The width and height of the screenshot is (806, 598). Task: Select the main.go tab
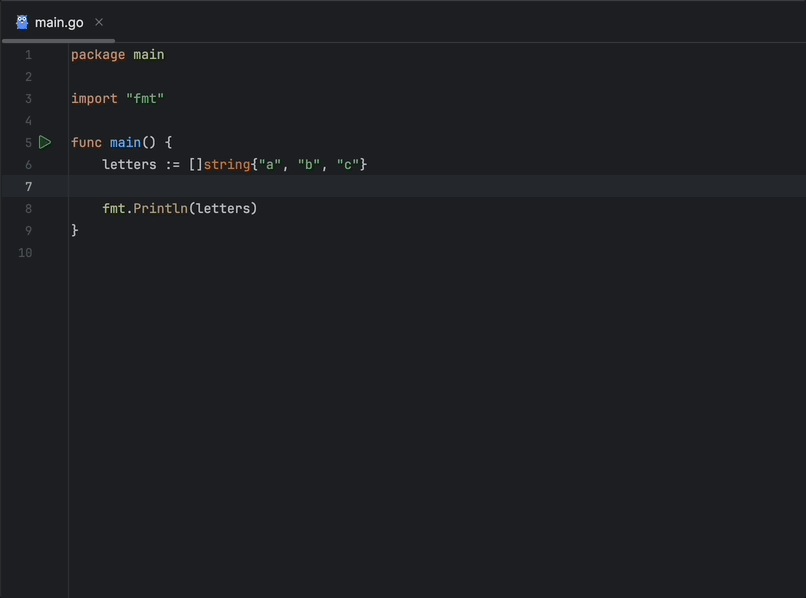pyautogui.click(x=59, y=22)
